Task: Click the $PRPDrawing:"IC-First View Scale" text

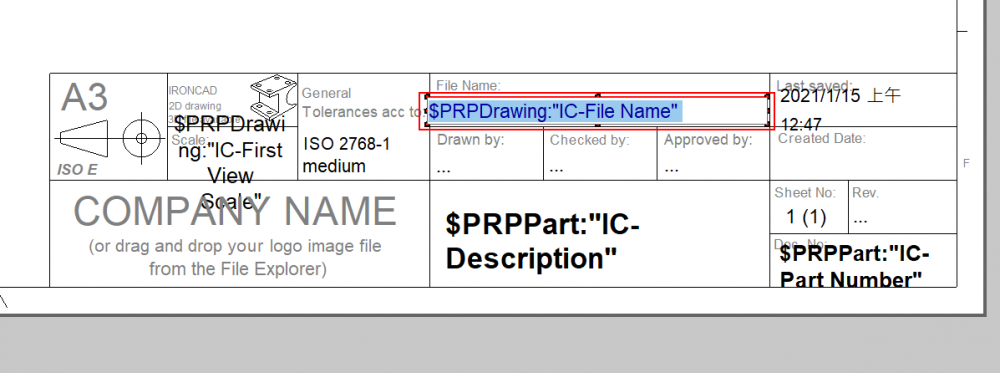Action: [x=231, y=163]
